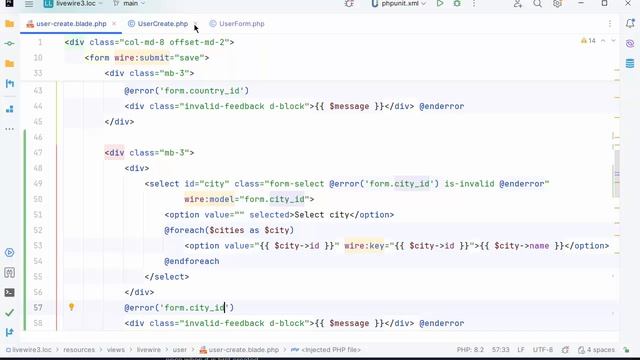The image size is (640, 360).
Task: Toggle read-only lock icon in status bar
Action: click(627, 350)
